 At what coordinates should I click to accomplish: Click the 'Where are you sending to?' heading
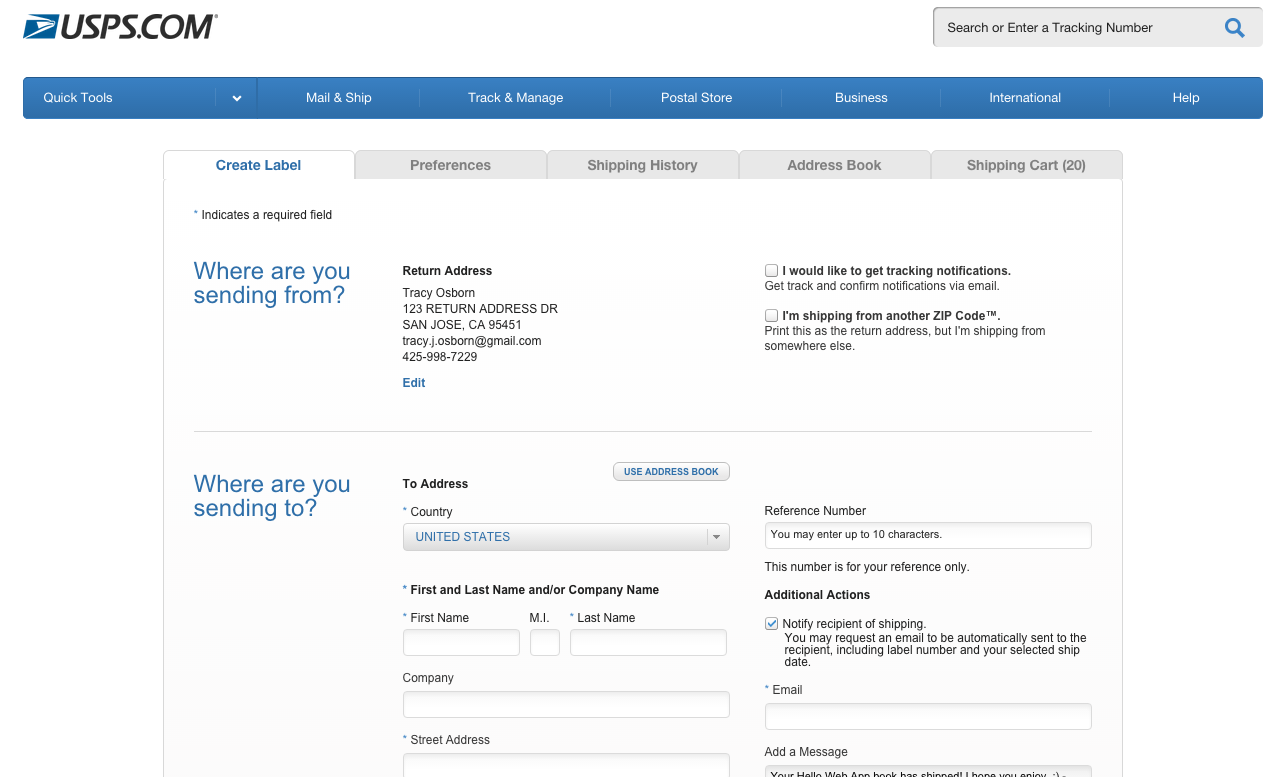[272, 496]
